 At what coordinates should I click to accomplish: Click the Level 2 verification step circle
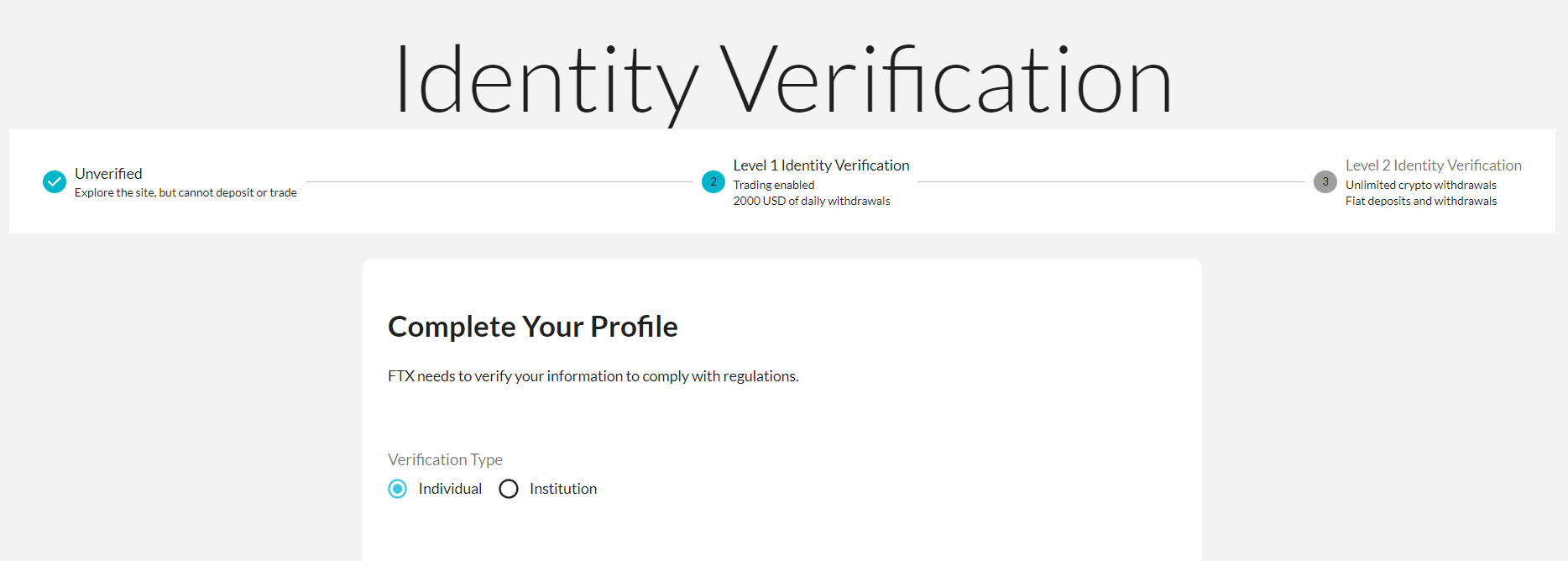pos(1325,181)
